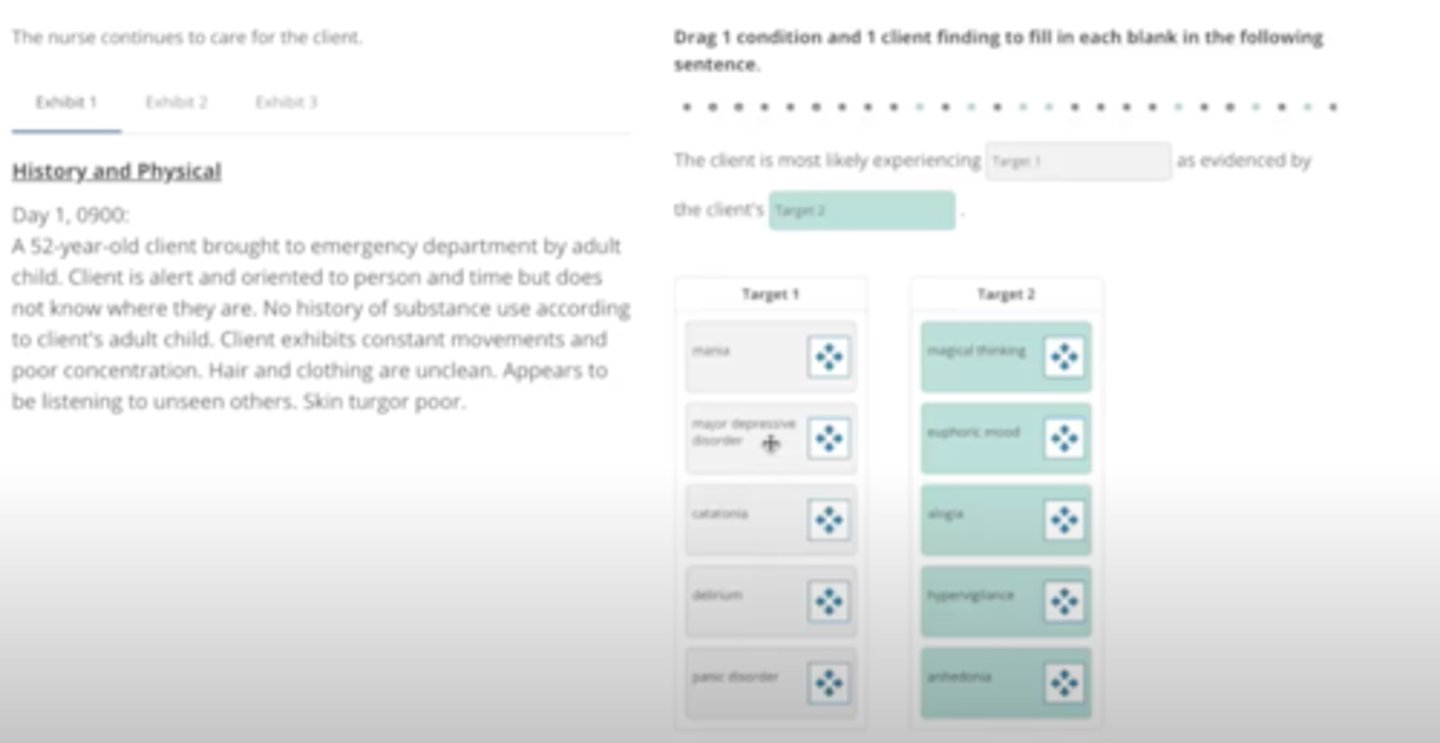This screenshot has height=743, width=1440.
Task: Click the move handle beside magical thinking
Action: (x=1064, y=357)
